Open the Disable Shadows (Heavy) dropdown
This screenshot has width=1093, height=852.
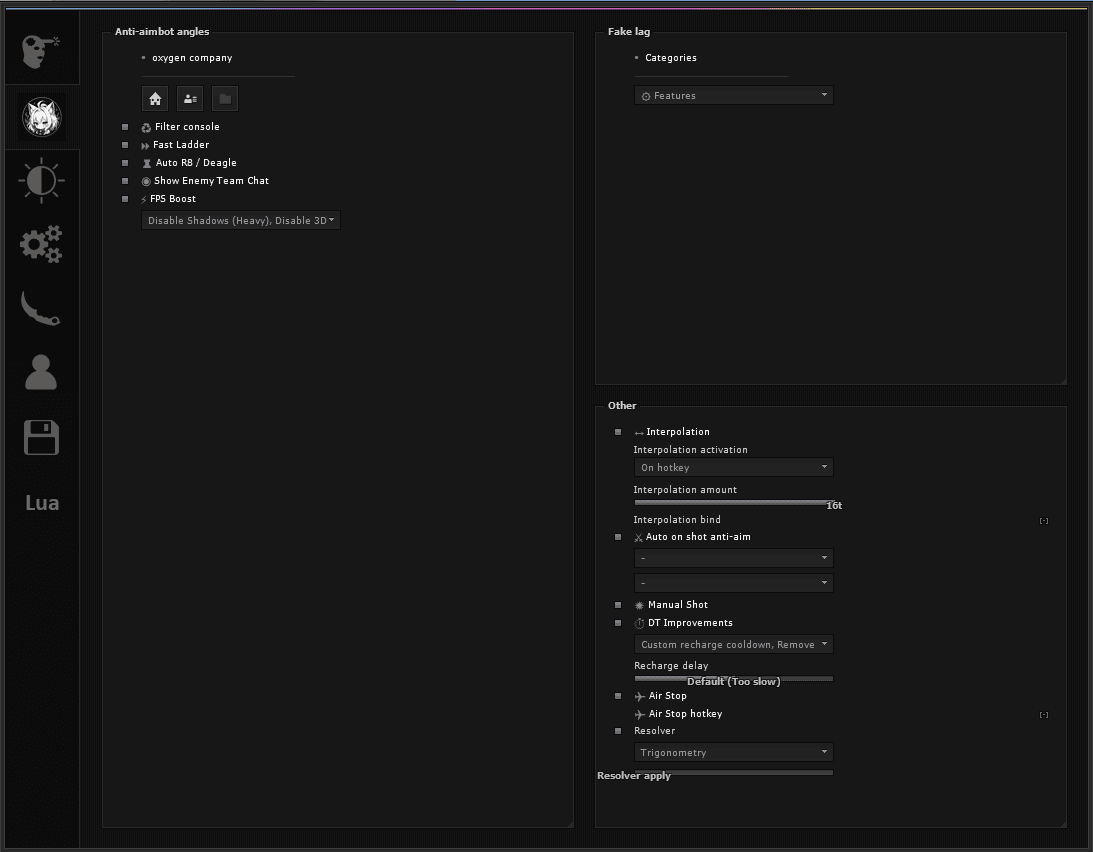[240, 220]
